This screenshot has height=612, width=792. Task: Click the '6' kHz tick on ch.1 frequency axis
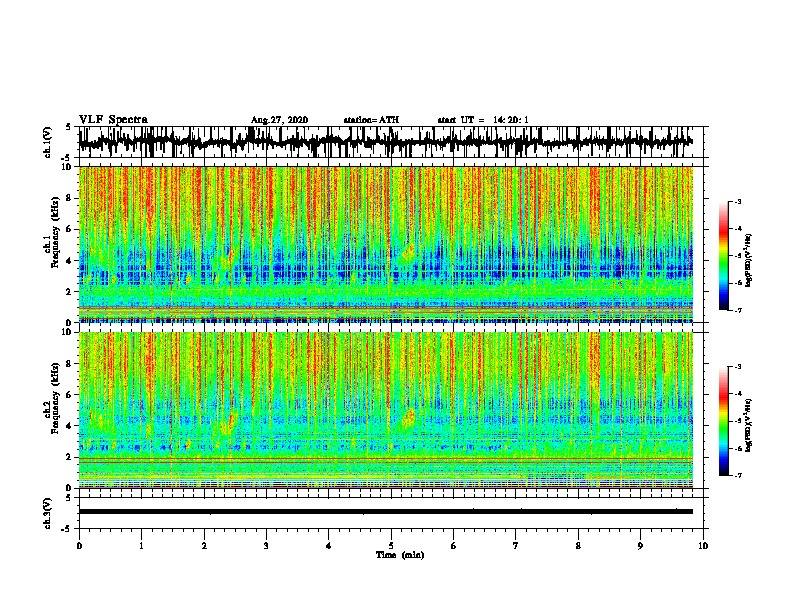[x=69, y=230]
